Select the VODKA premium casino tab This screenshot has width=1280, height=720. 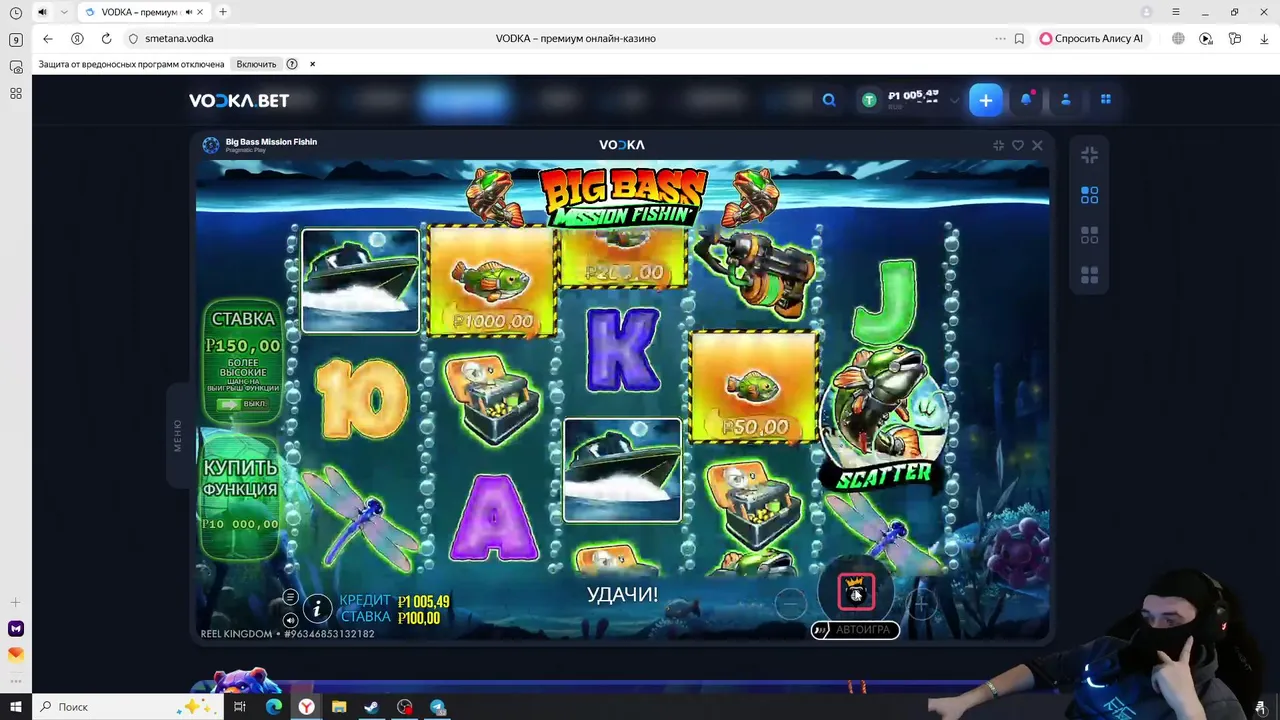143,12
